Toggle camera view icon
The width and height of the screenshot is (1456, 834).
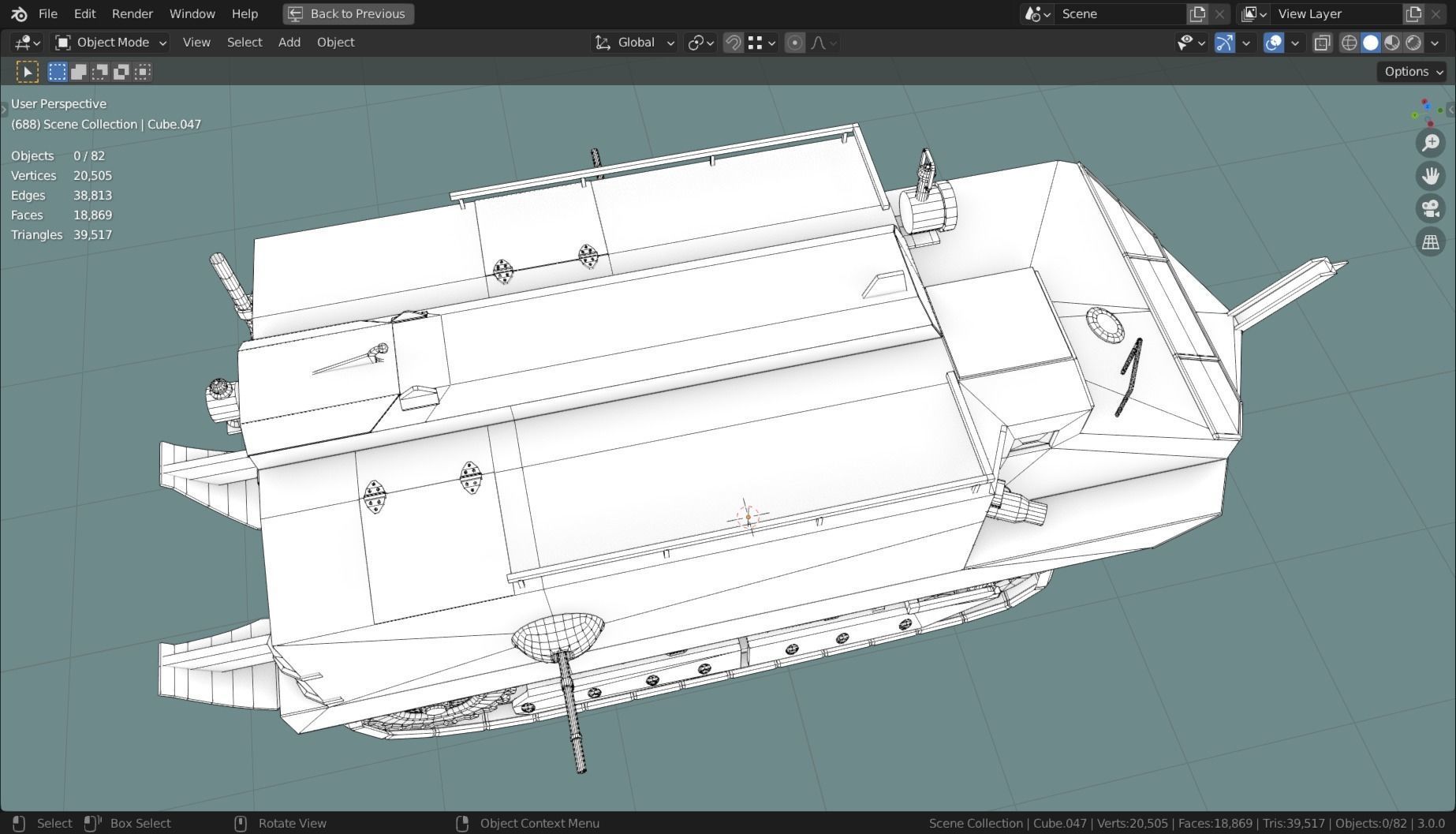(x=1431, y=208)
